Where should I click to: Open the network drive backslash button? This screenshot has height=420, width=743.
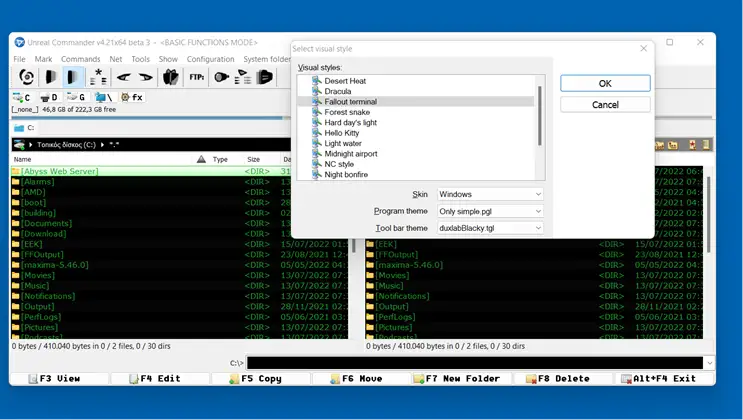103,97
